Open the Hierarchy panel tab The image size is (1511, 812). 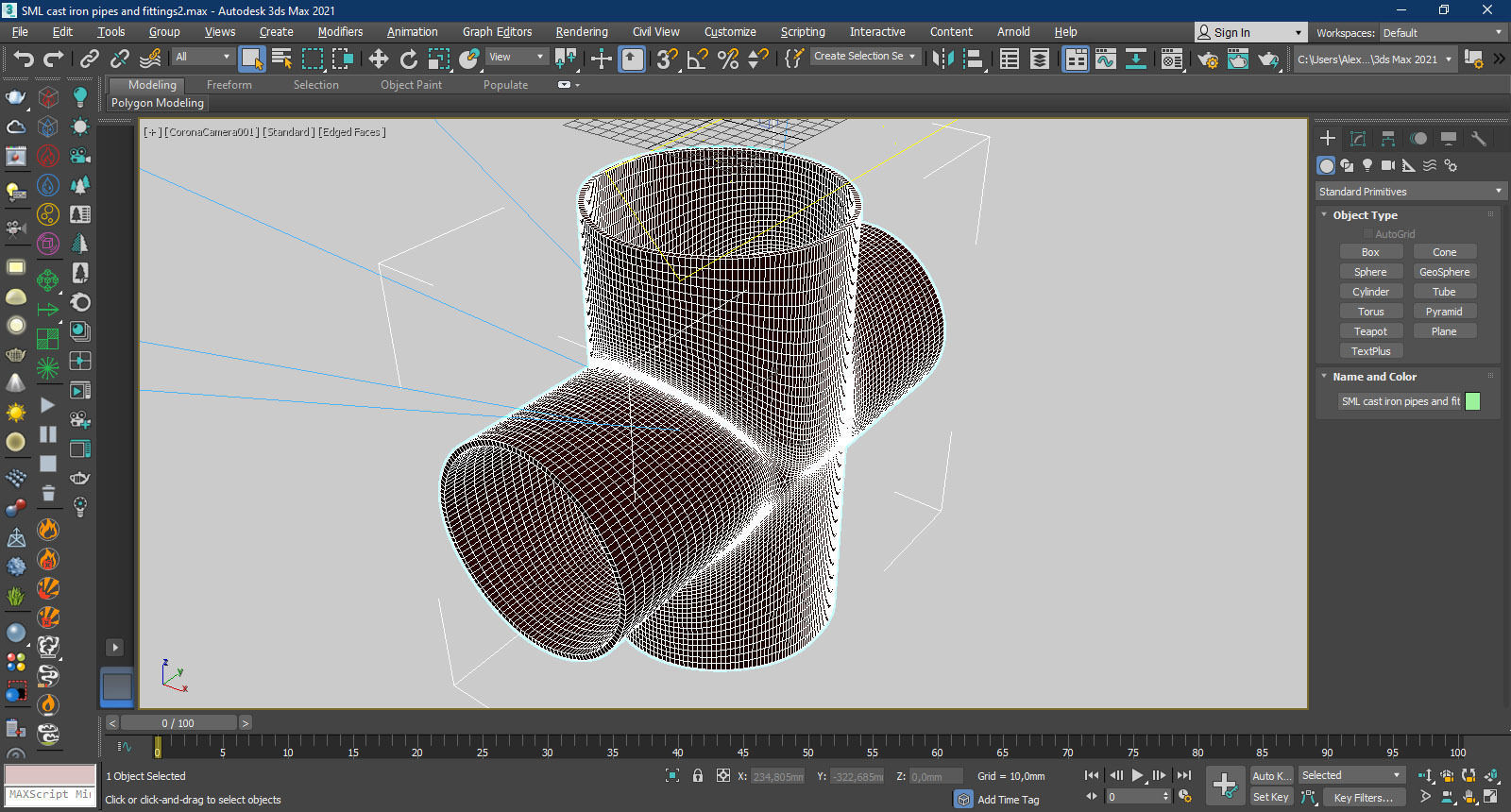pos(1388,138)
